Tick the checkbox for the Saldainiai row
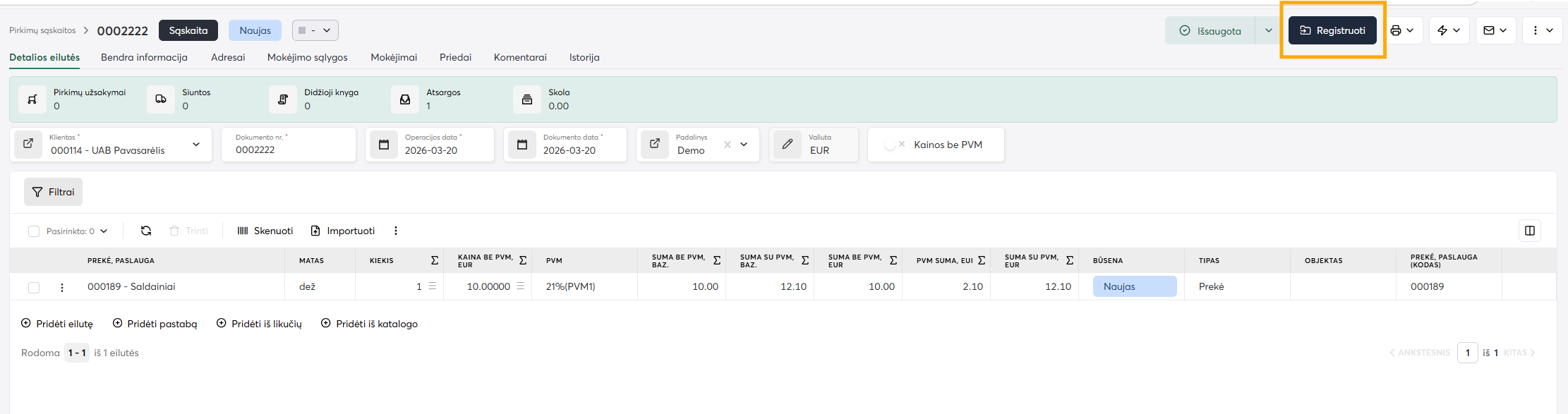This screenshot has height=414, width=1568. click(x=34, y=287)
